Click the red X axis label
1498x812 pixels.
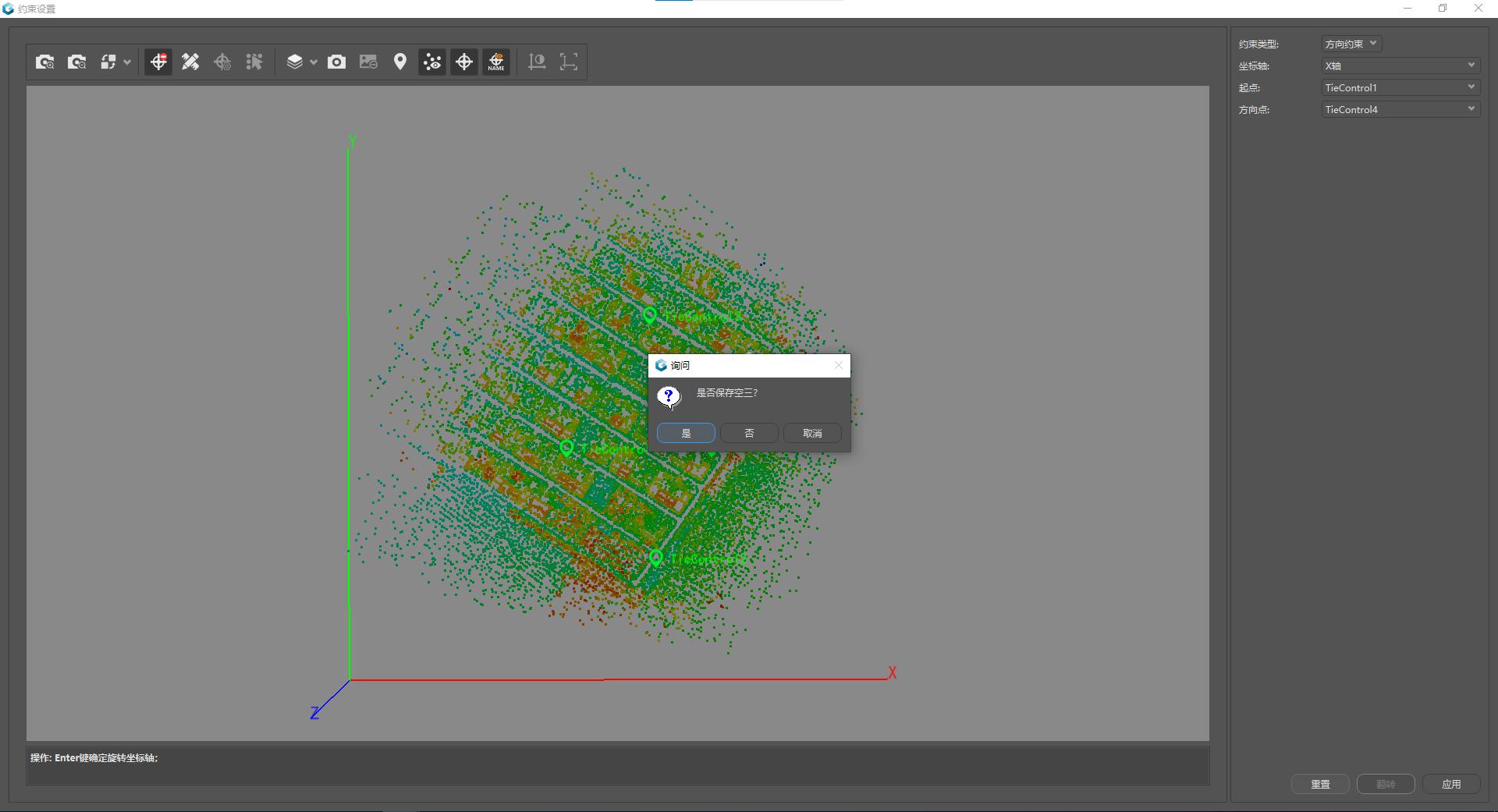(892, 672)
